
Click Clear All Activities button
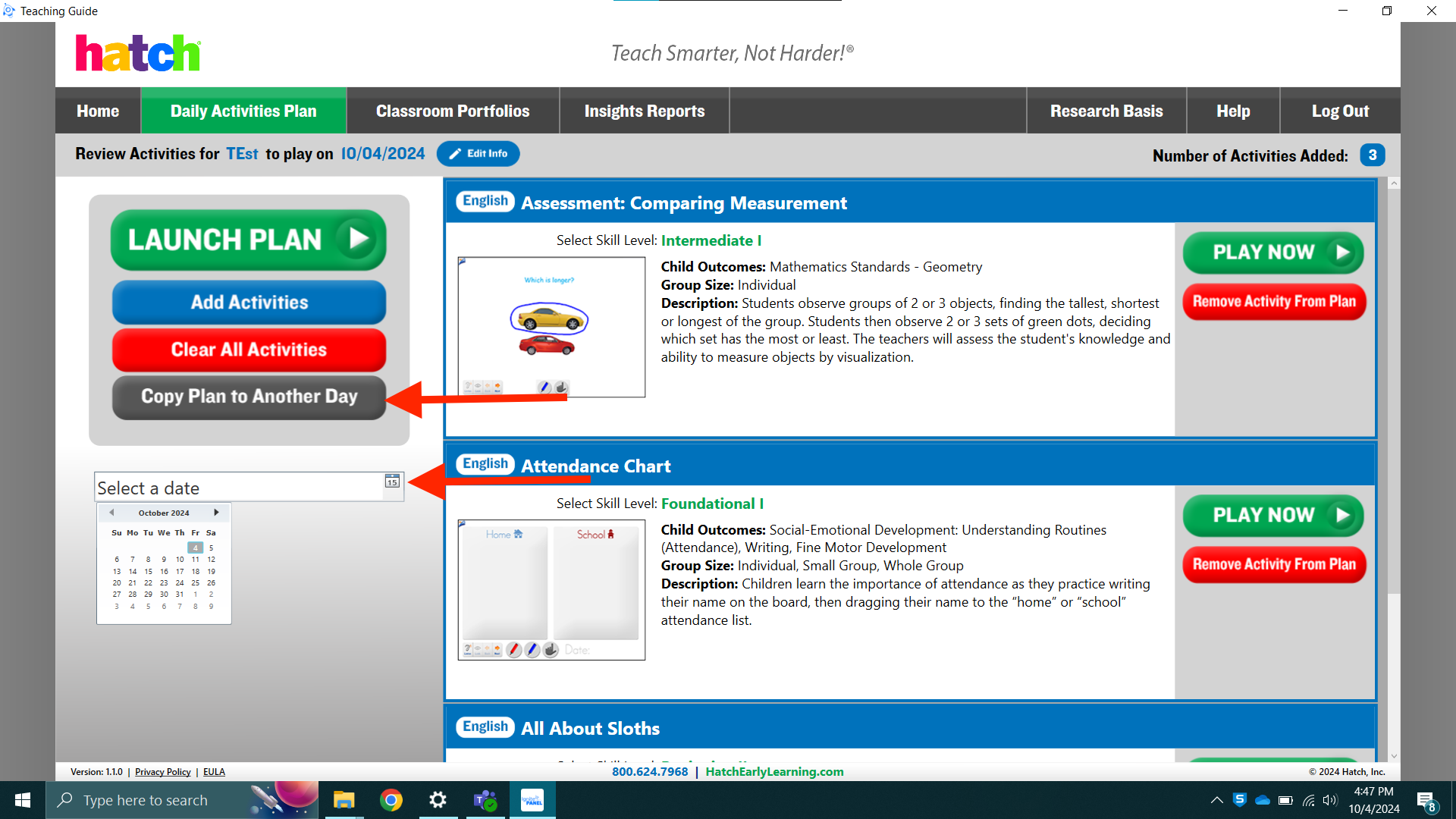[249, 350]
